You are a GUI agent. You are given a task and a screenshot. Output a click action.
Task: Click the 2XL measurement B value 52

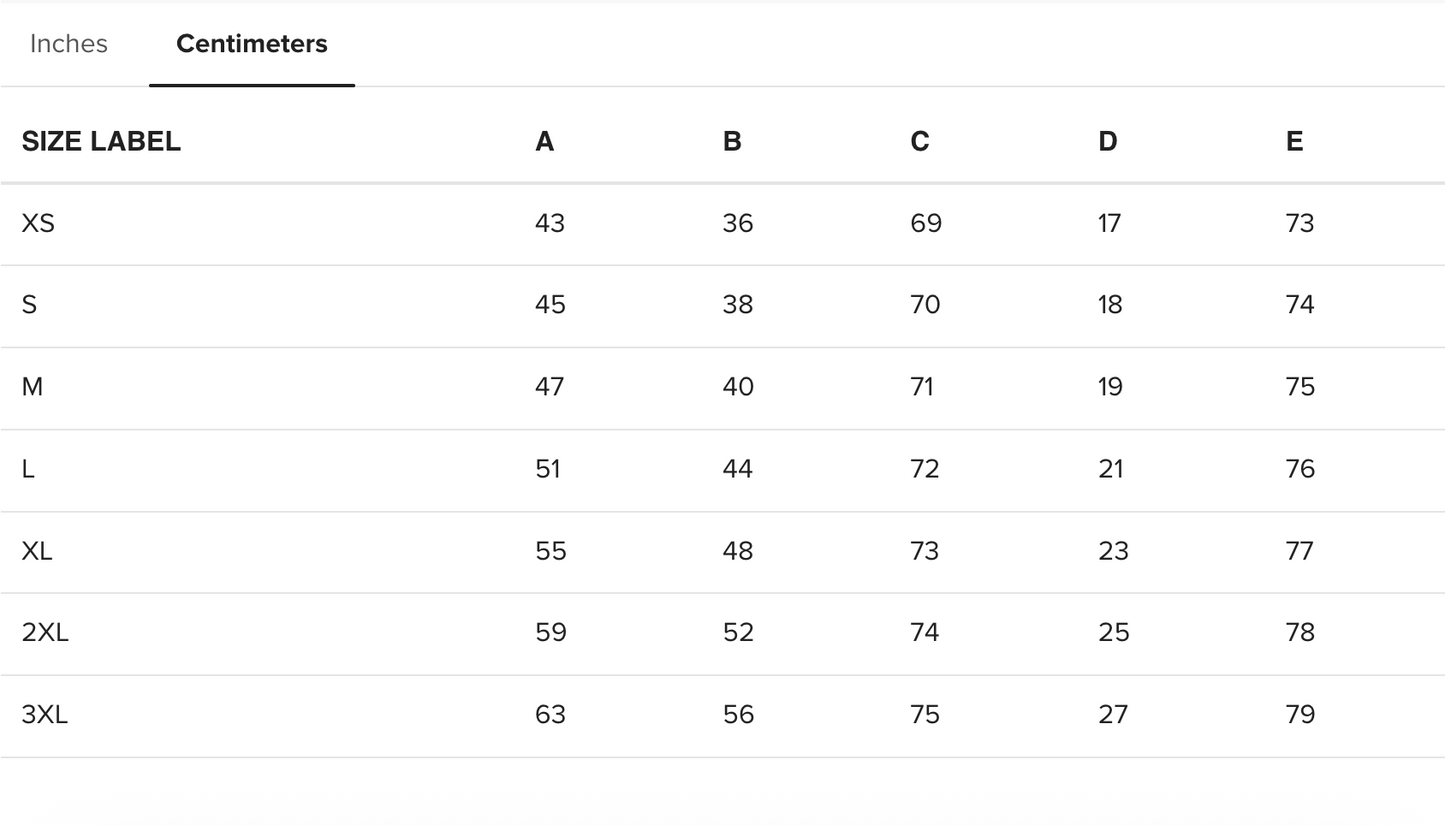pyautogui.click(x=738, y=633)
